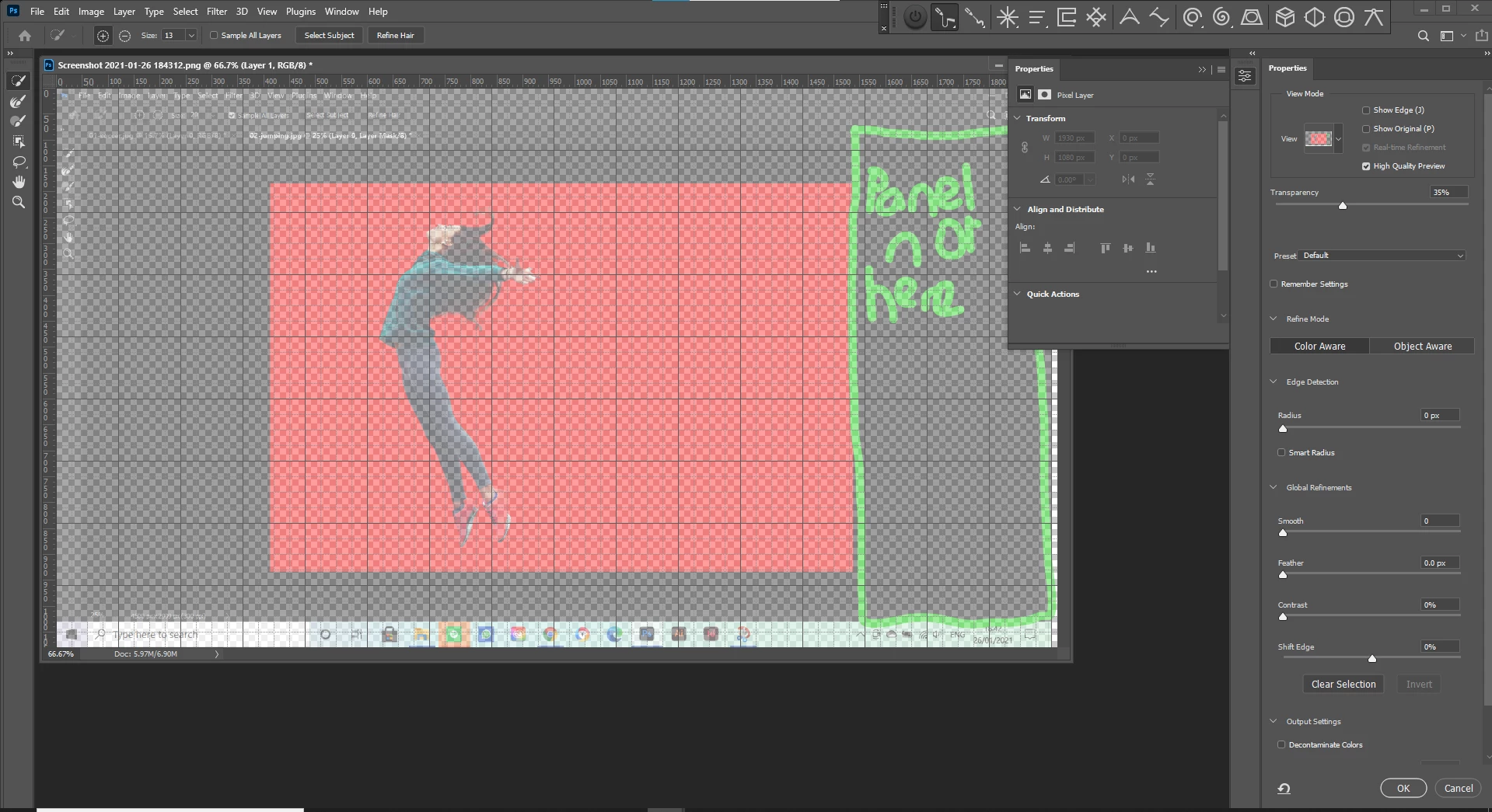This screenshot has height=812, width=1492.
Task: Open the adjustment sliders panel icon
Action: coord(1245,76)
